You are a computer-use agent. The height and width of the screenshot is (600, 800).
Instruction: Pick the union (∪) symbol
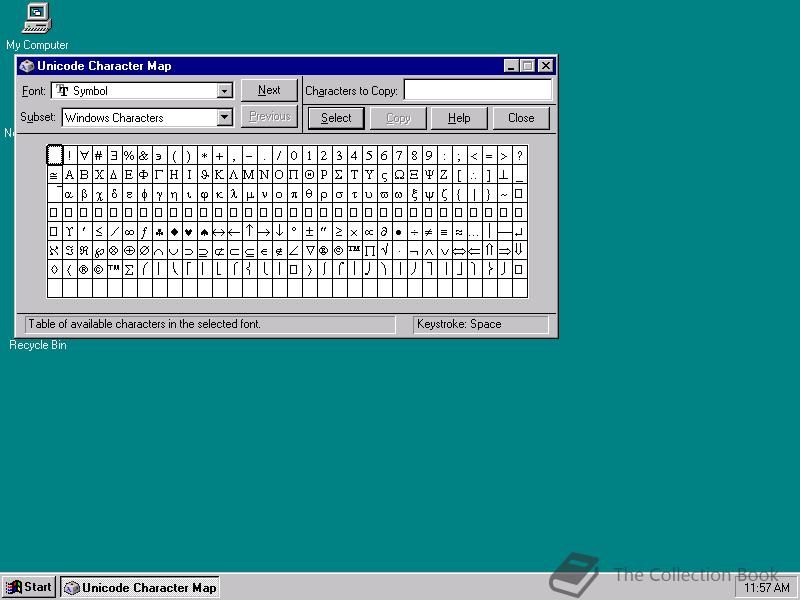coord(174,251)
